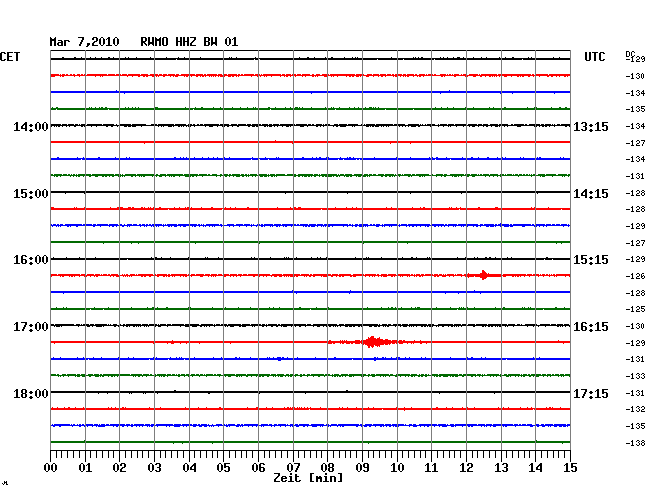
Task: Click the 15:15 UTC time label
Action: coord(591,260)
